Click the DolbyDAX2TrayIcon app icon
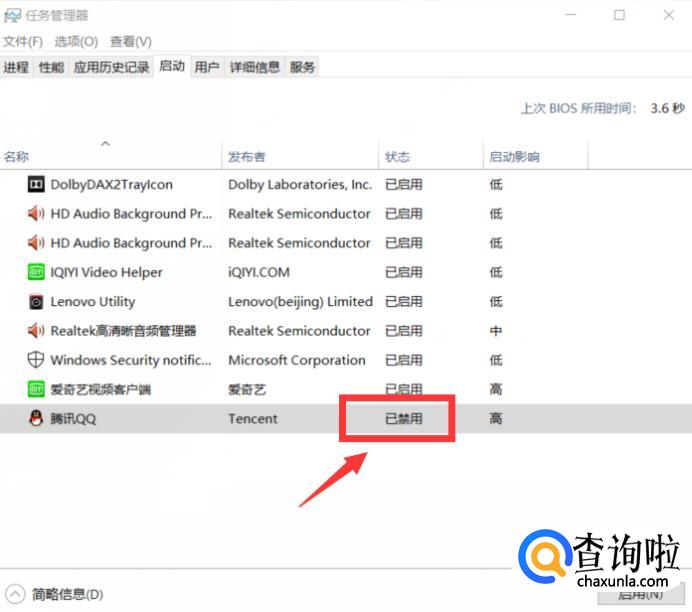The height and width of the screenshot is (612, 692). tap(36, 184)
